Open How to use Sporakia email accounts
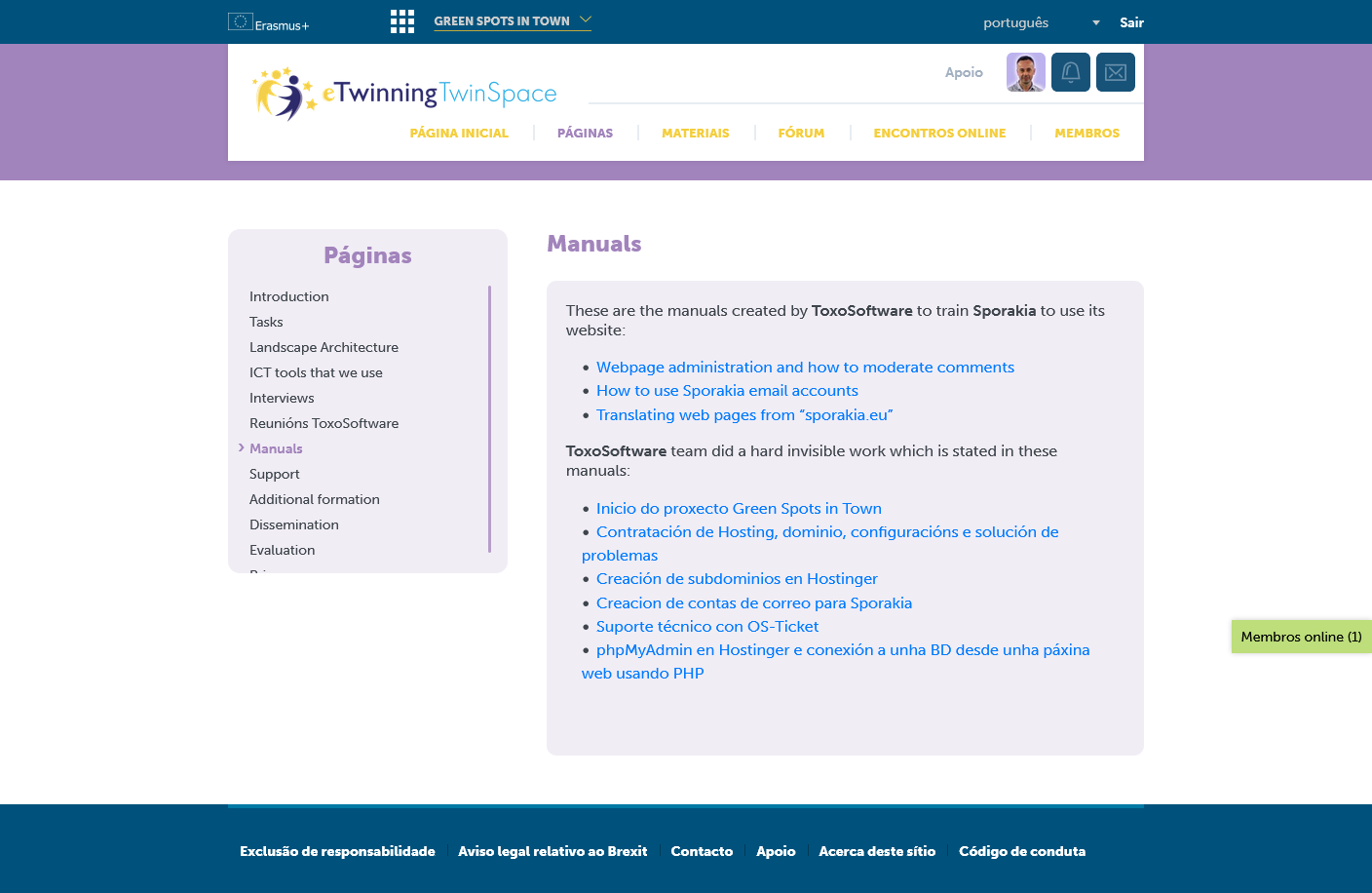 pos(727,391)
